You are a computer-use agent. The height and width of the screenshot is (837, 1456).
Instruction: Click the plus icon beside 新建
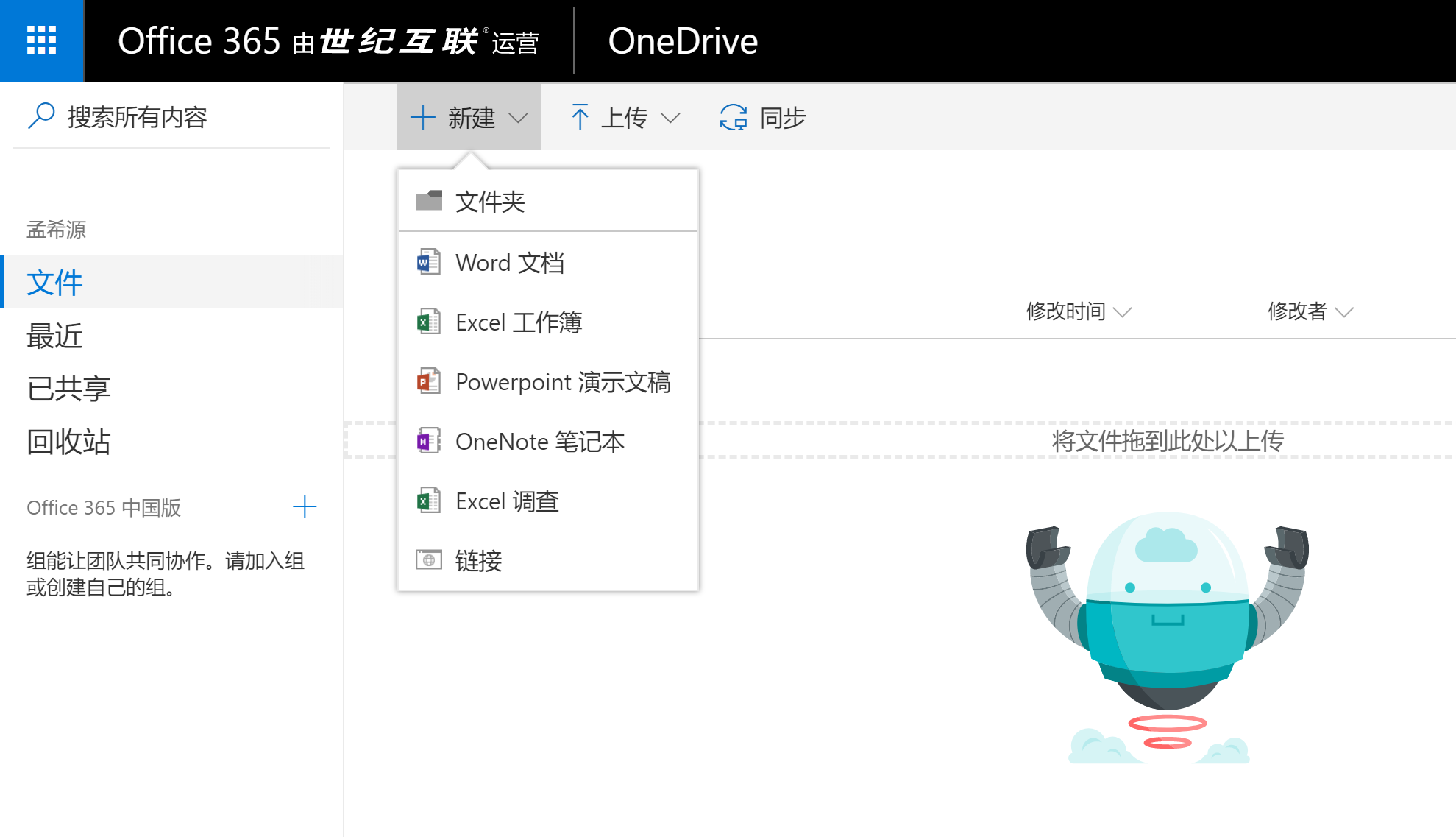click(x=422, y=117)
